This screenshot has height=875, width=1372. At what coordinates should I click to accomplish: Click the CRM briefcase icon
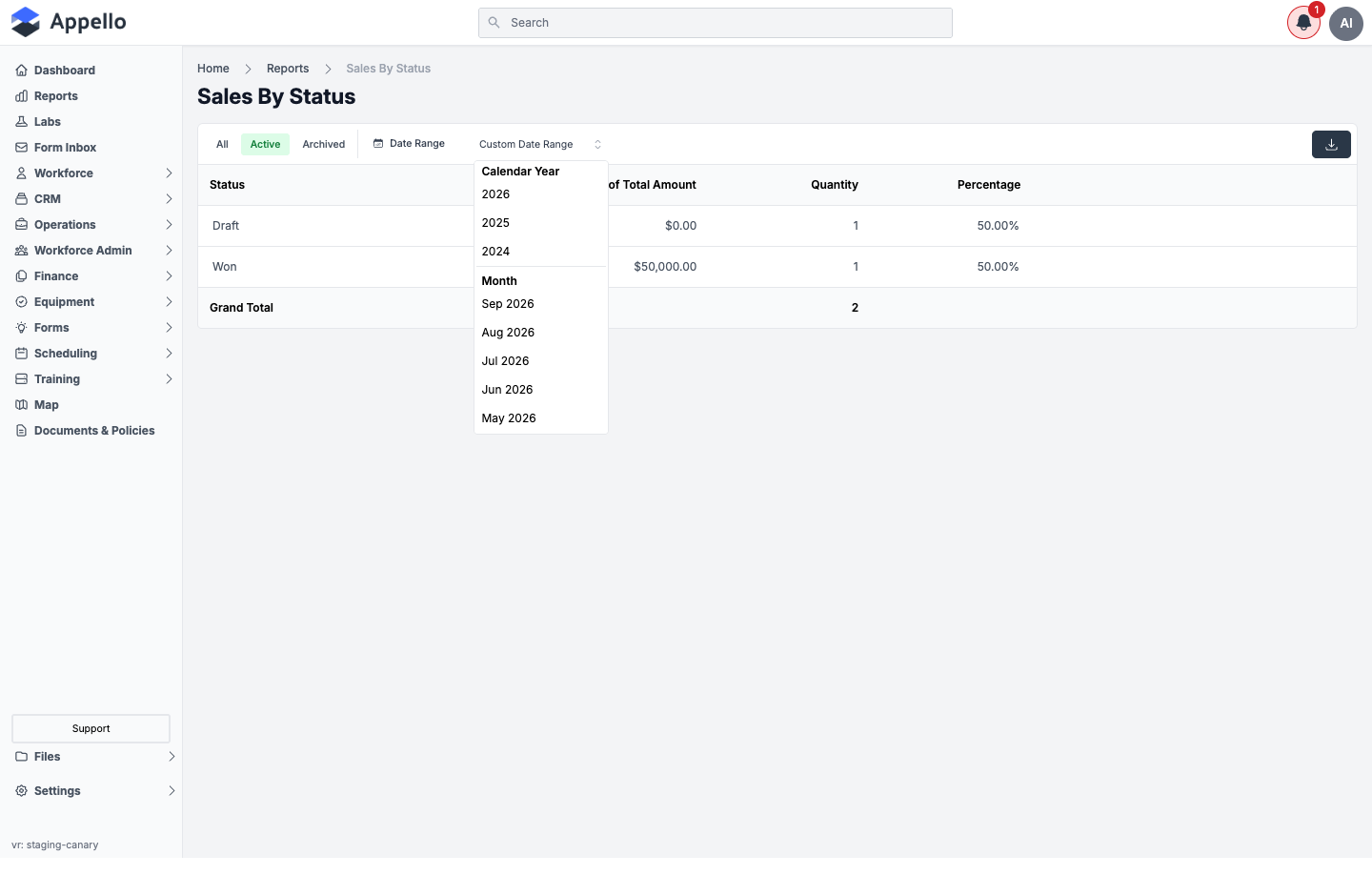(x=21, y=199)
